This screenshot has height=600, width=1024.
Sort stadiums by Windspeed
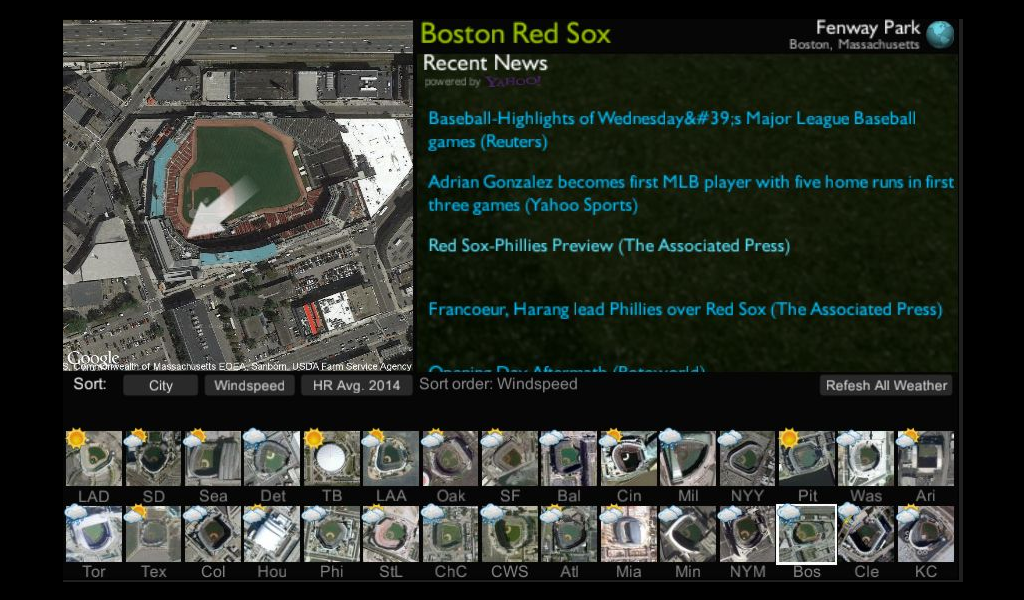pos(249,385)
